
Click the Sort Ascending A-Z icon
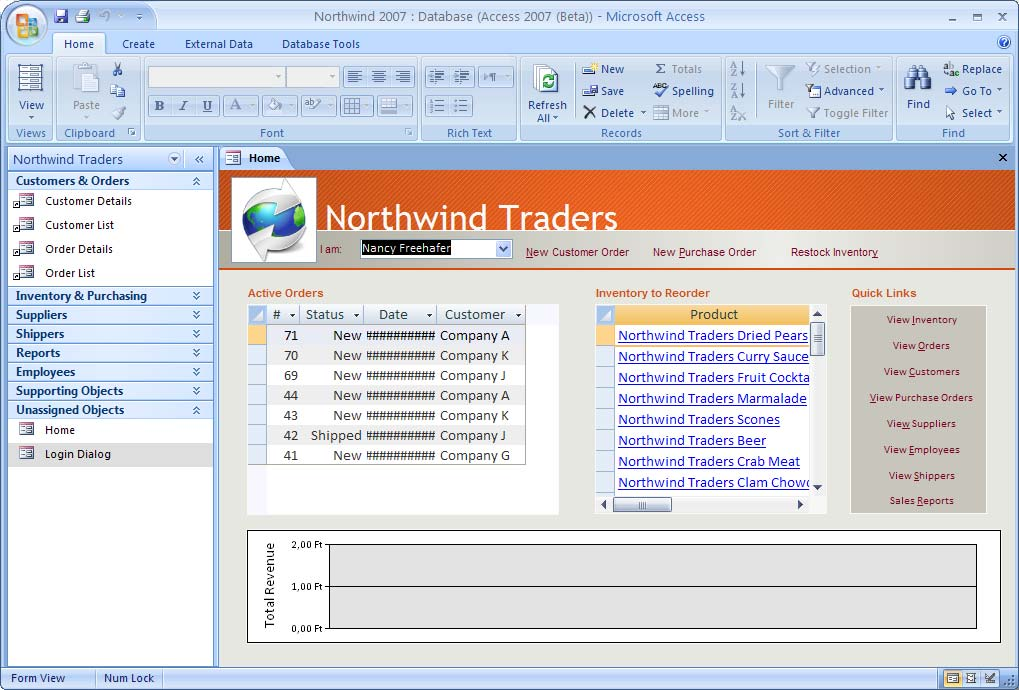(x=738, y=68)
